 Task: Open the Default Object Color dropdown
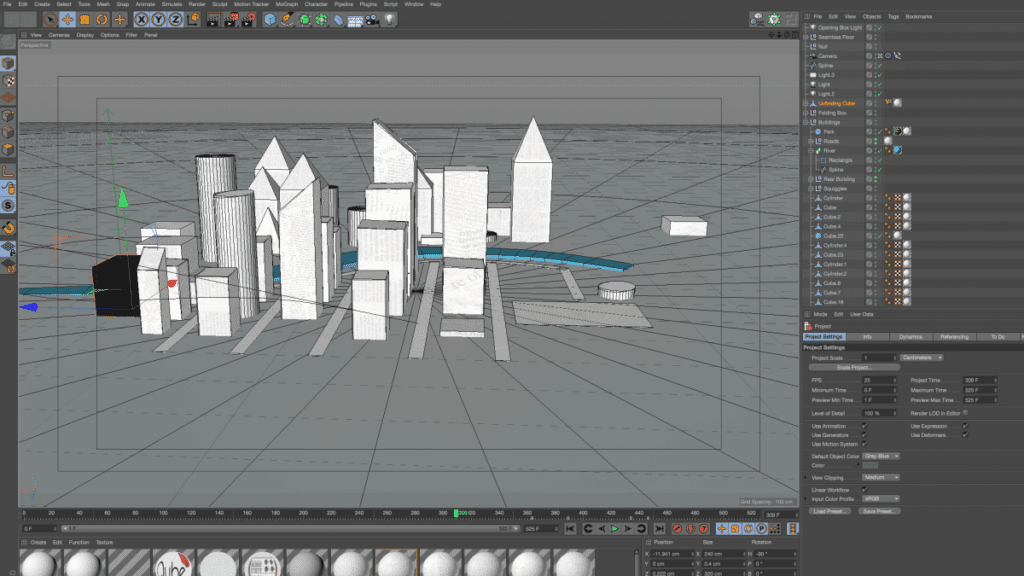click(881, 456)
